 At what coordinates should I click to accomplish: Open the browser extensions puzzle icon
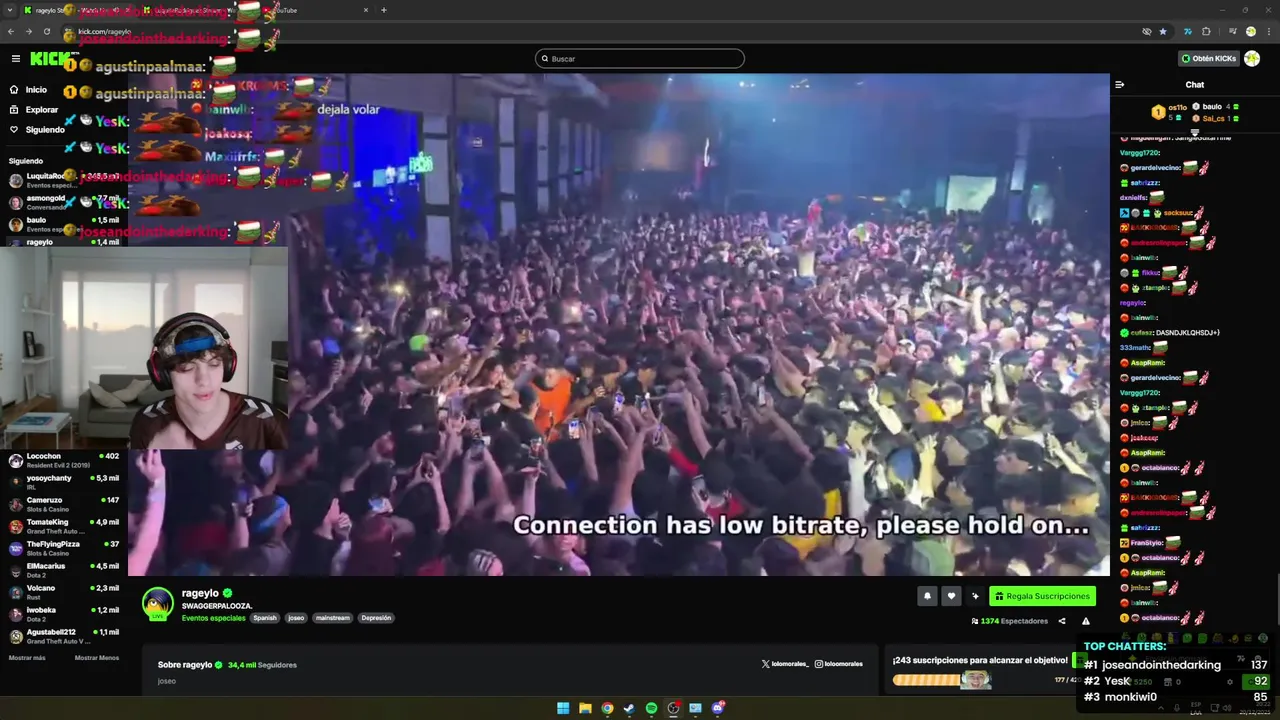(x=1206, y=31)
